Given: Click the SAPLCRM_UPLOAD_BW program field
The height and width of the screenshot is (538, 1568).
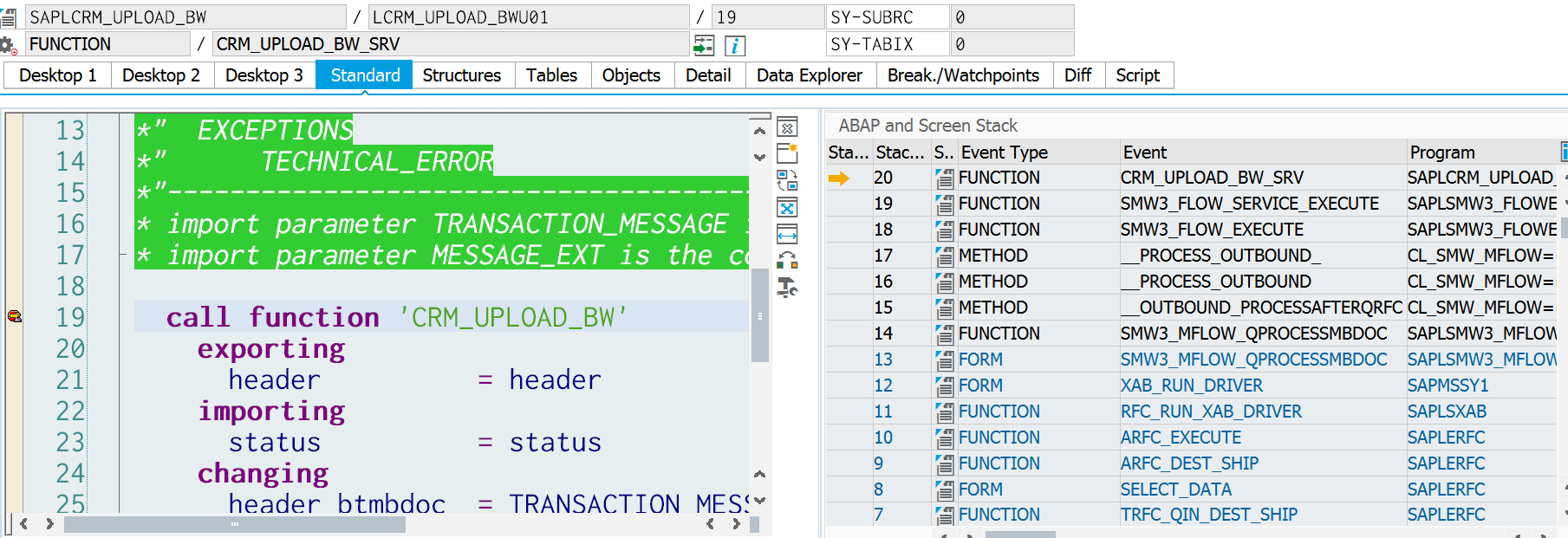Looking at the screenshot, I should 185,16.
